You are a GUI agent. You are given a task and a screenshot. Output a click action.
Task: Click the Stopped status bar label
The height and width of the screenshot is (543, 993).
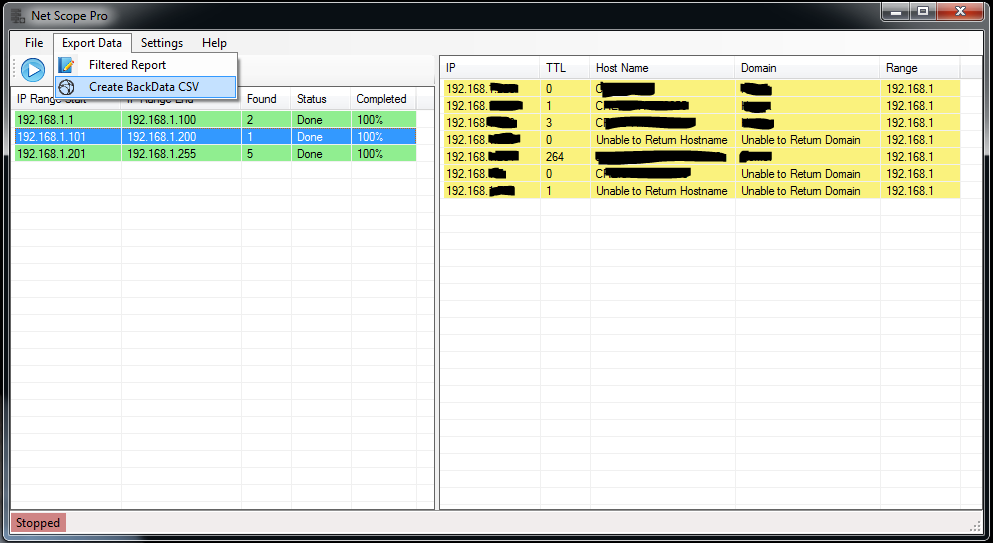tap(38, 523)
